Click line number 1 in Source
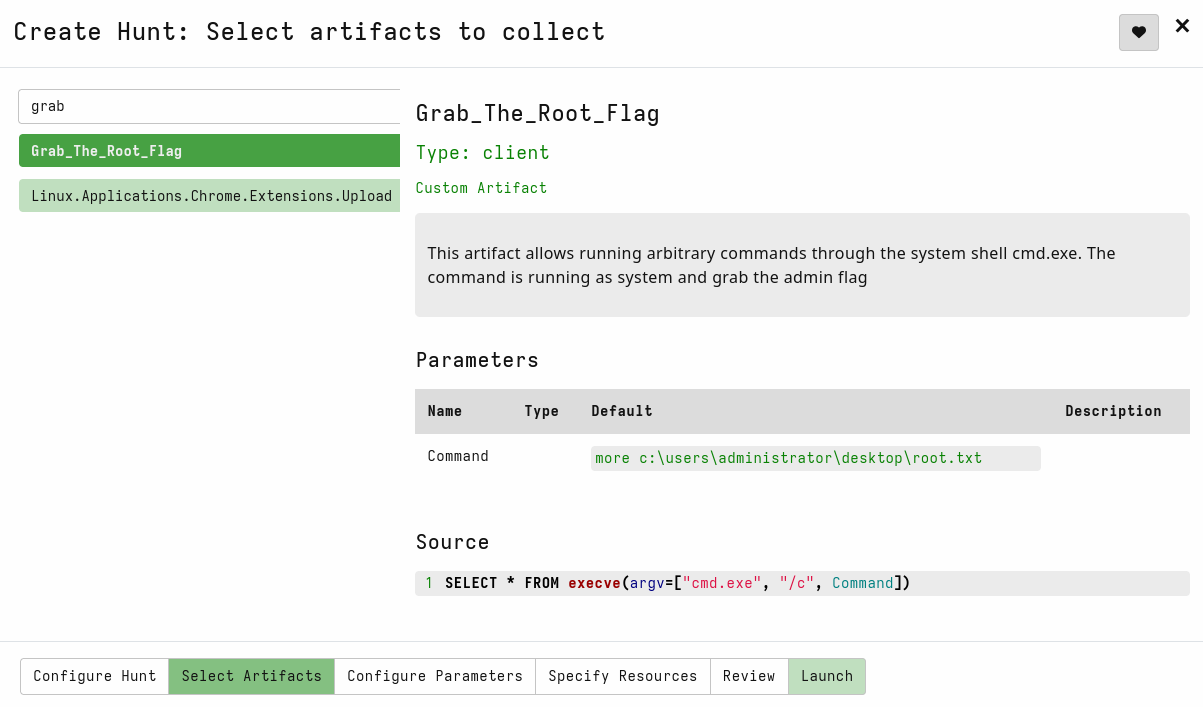1203x707 pixels. pyautogui.click(x=429, y=583)
